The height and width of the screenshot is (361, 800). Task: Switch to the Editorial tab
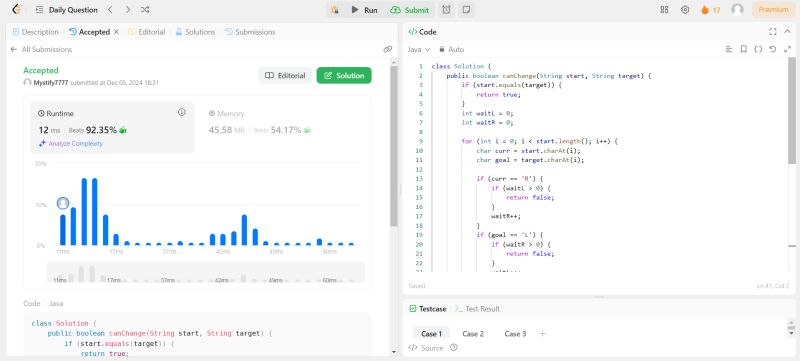[147, 32]
